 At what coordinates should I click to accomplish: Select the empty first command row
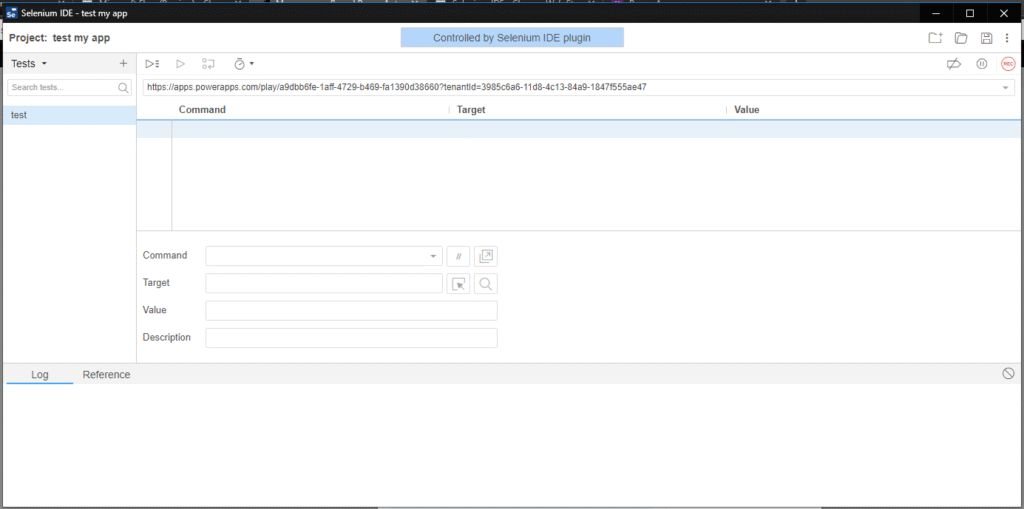(x=580, y=129)
